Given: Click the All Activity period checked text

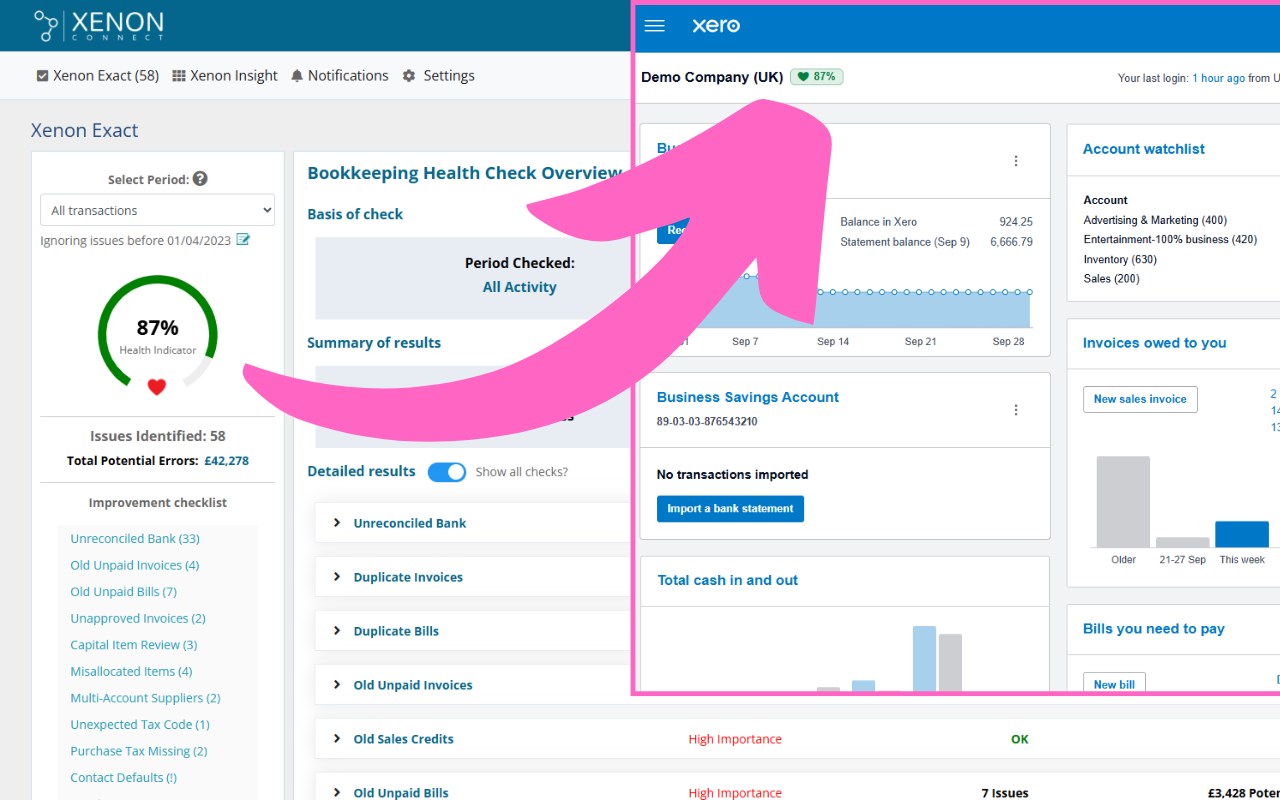Looking at the screenshot, I should click(x=519, y=287).
